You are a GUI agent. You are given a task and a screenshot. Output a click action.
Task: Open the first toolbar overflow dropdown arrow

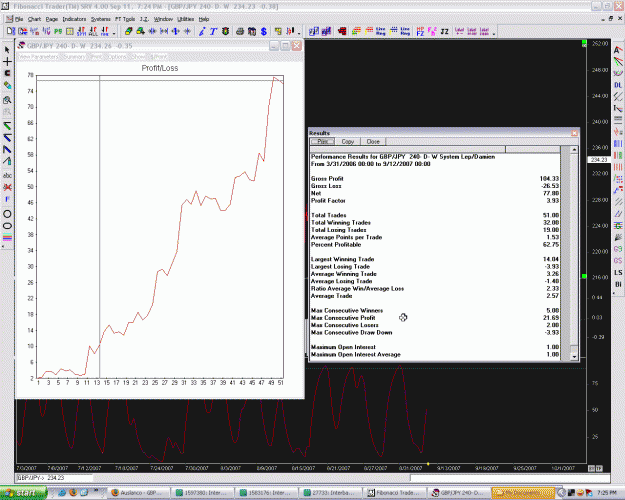pyautogui.click(x=114, y=33)
